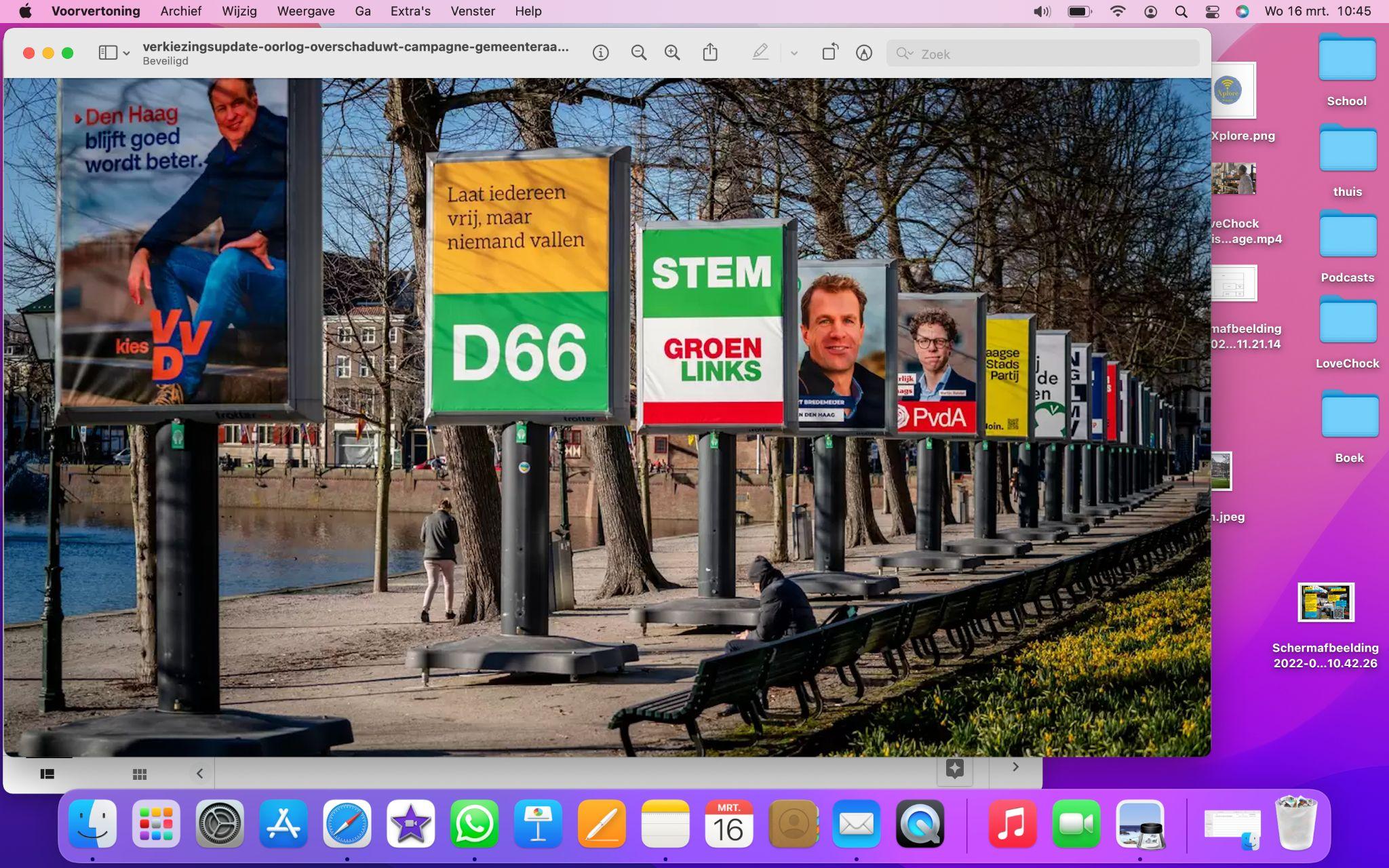Open Preview app icon in the Dock
Screen dimensions: 1389x868
tap(1139, 824)
